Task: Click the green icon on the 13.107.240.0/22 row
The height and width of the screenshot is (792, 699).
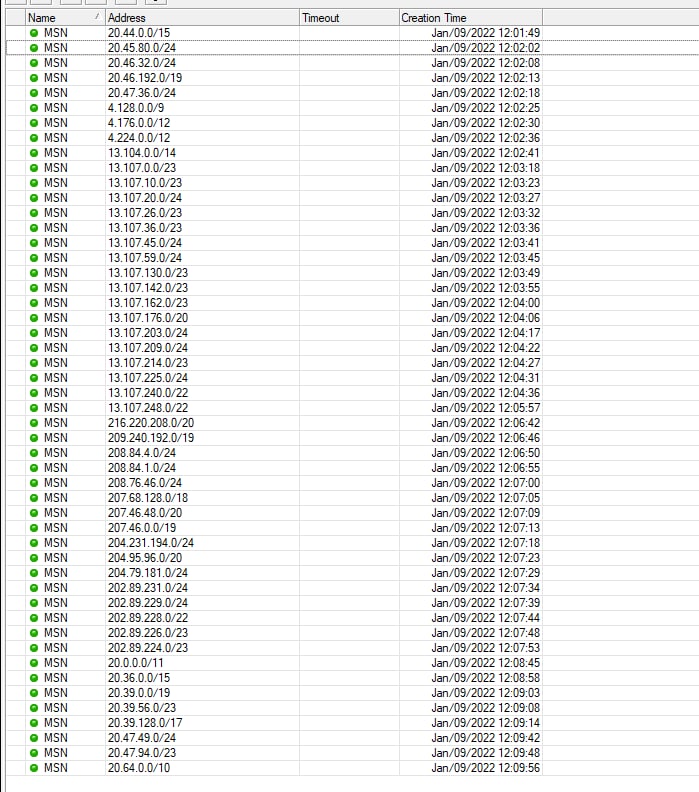Action: click(34, 393)
